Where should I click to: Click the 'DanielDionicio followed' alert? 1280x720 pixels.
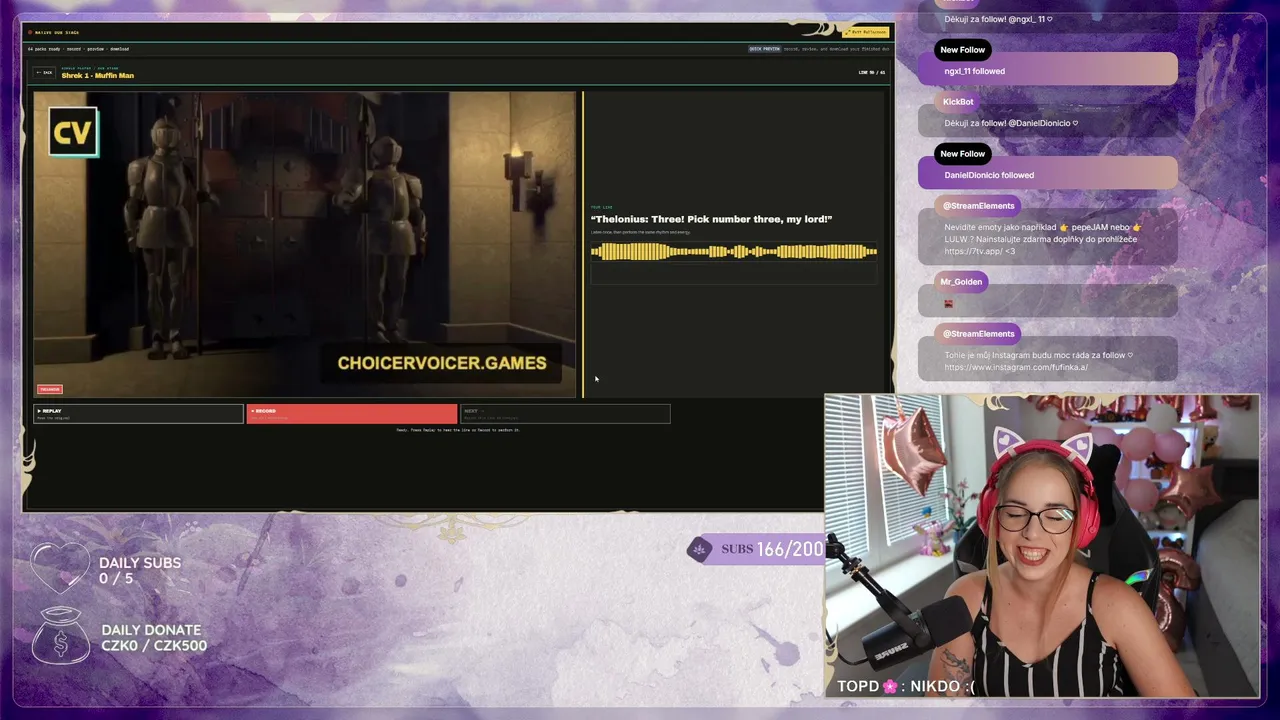(1048, 175)
